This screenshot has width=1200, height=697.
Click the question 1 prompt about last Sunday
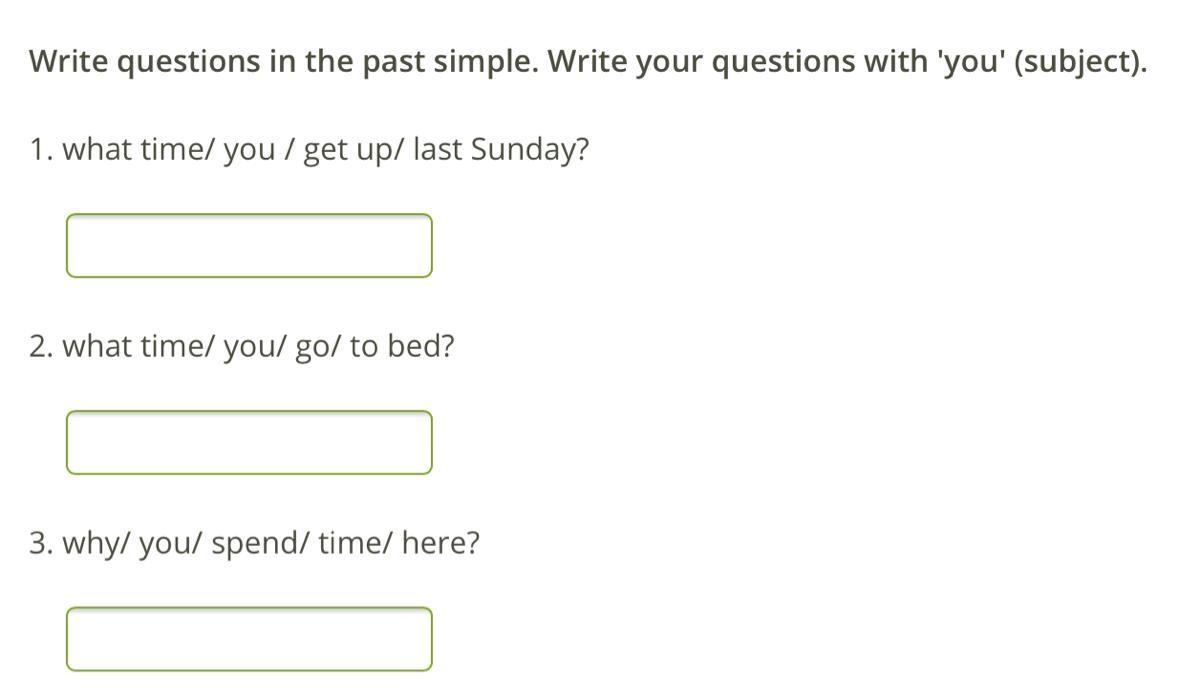(x=309, y=150)
